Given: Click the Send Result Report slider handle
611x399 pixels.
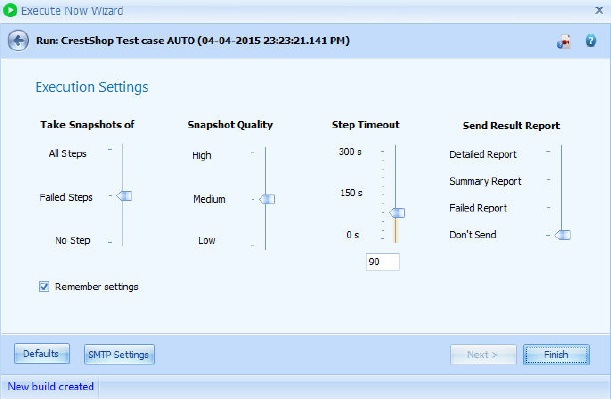Looking at the screenshot, I should click(x=563, y=235).
